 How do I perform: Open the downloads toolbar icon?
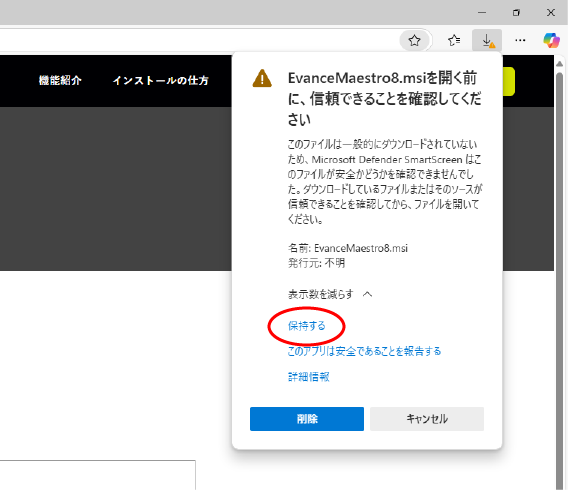click(x=487, y=40)
